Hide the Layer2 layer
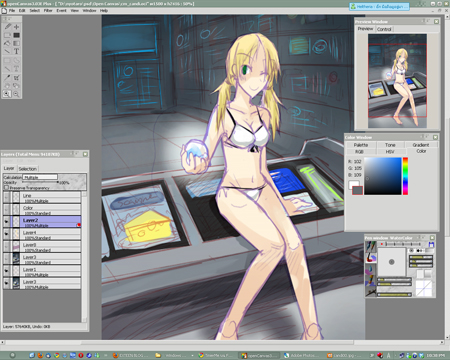This screenshot has width=450, height=360. click(6, 222)
